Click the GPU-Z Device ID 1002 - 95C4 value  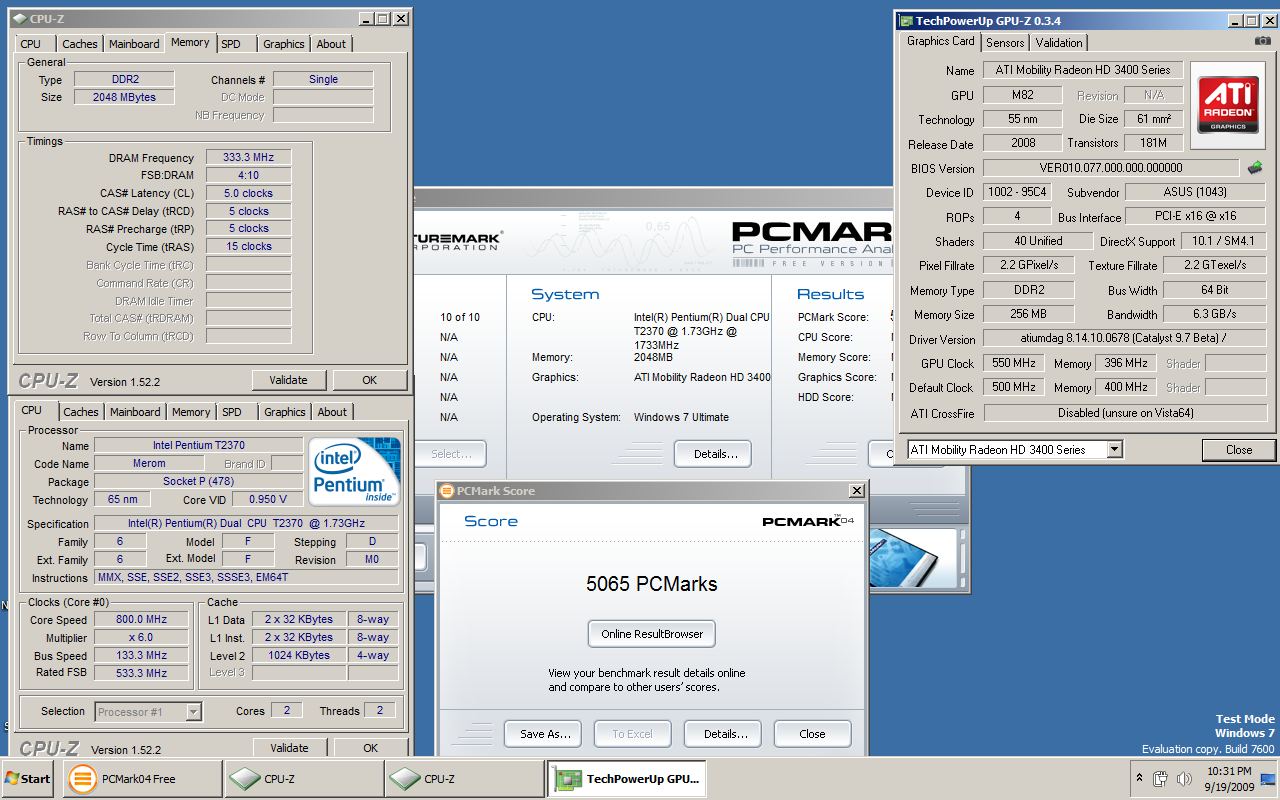(1017, 192)
